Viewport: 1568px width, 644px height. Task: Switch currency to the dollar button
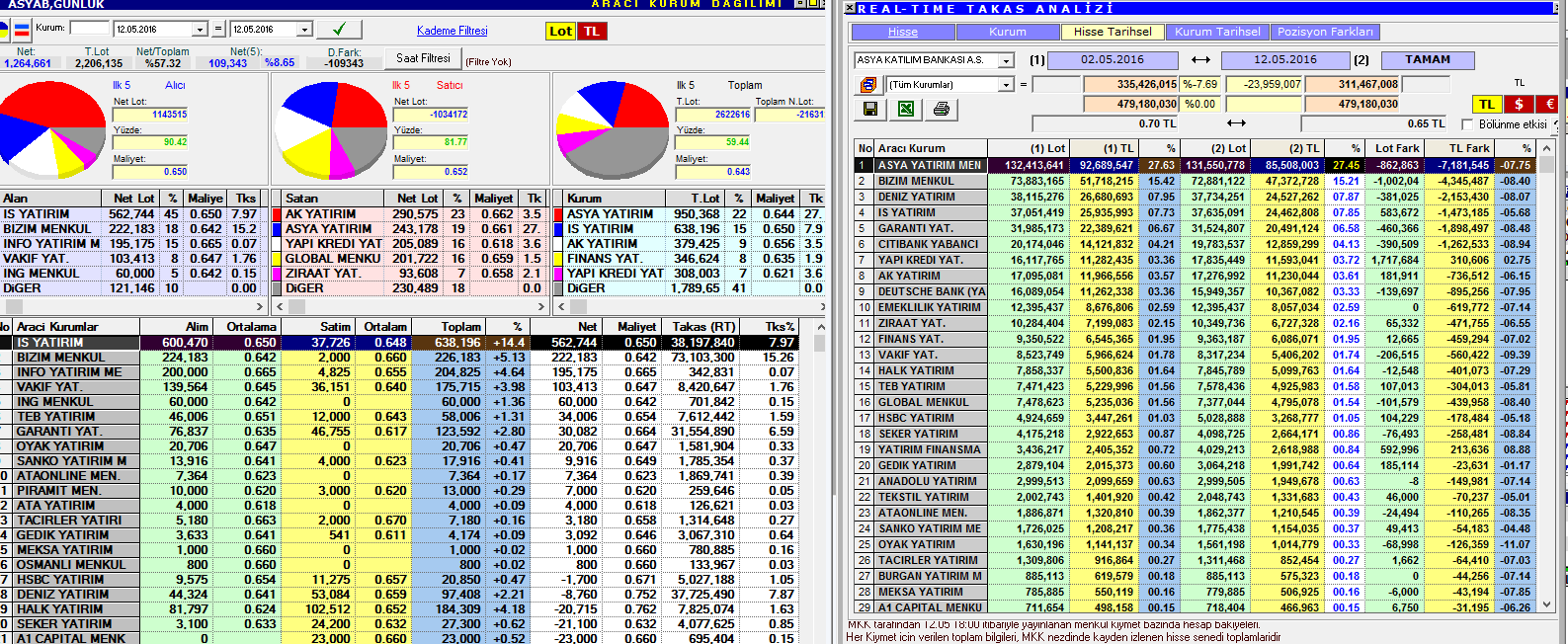tap(1519, 104)
